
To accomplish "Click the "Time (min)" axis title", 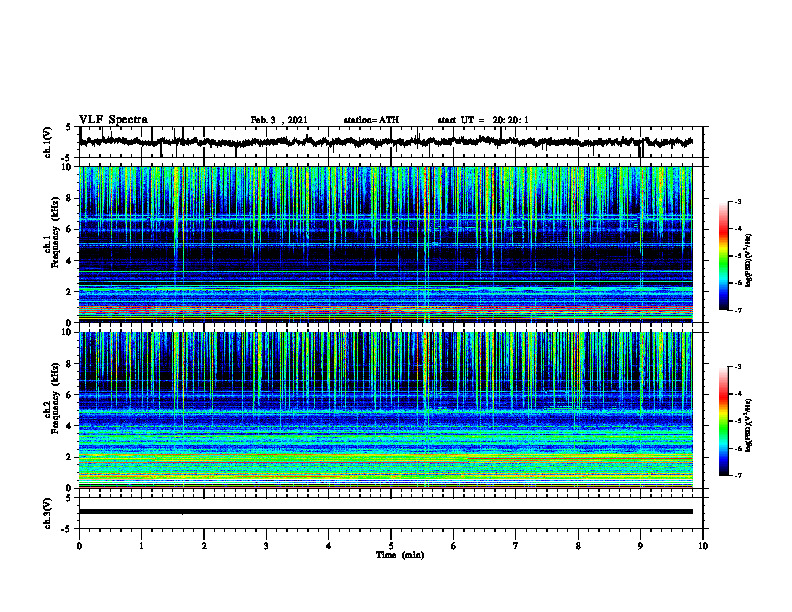I will [400, 555].
